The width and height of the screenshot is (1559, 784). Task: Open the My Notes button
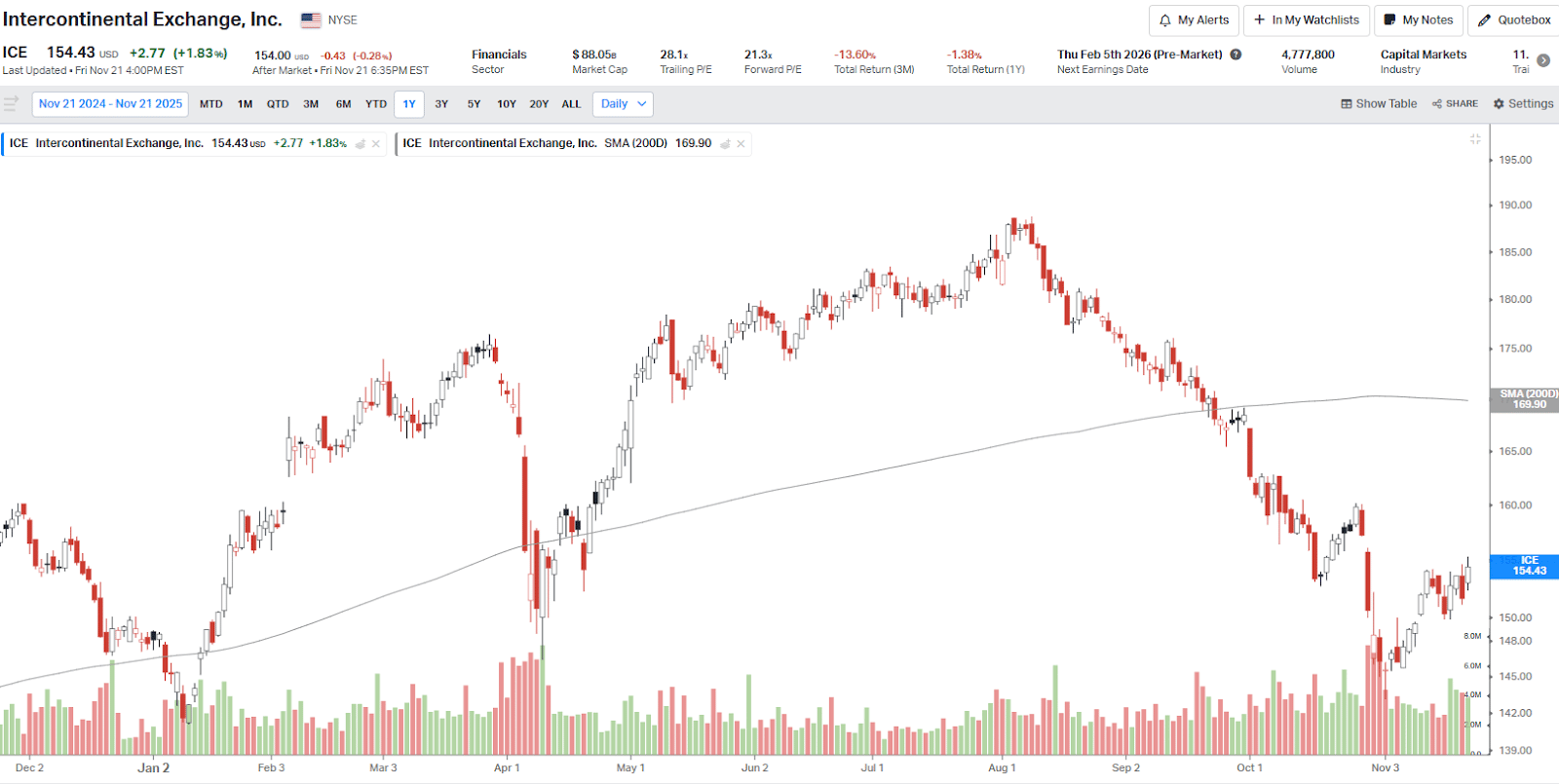[x=1419, y=20]
